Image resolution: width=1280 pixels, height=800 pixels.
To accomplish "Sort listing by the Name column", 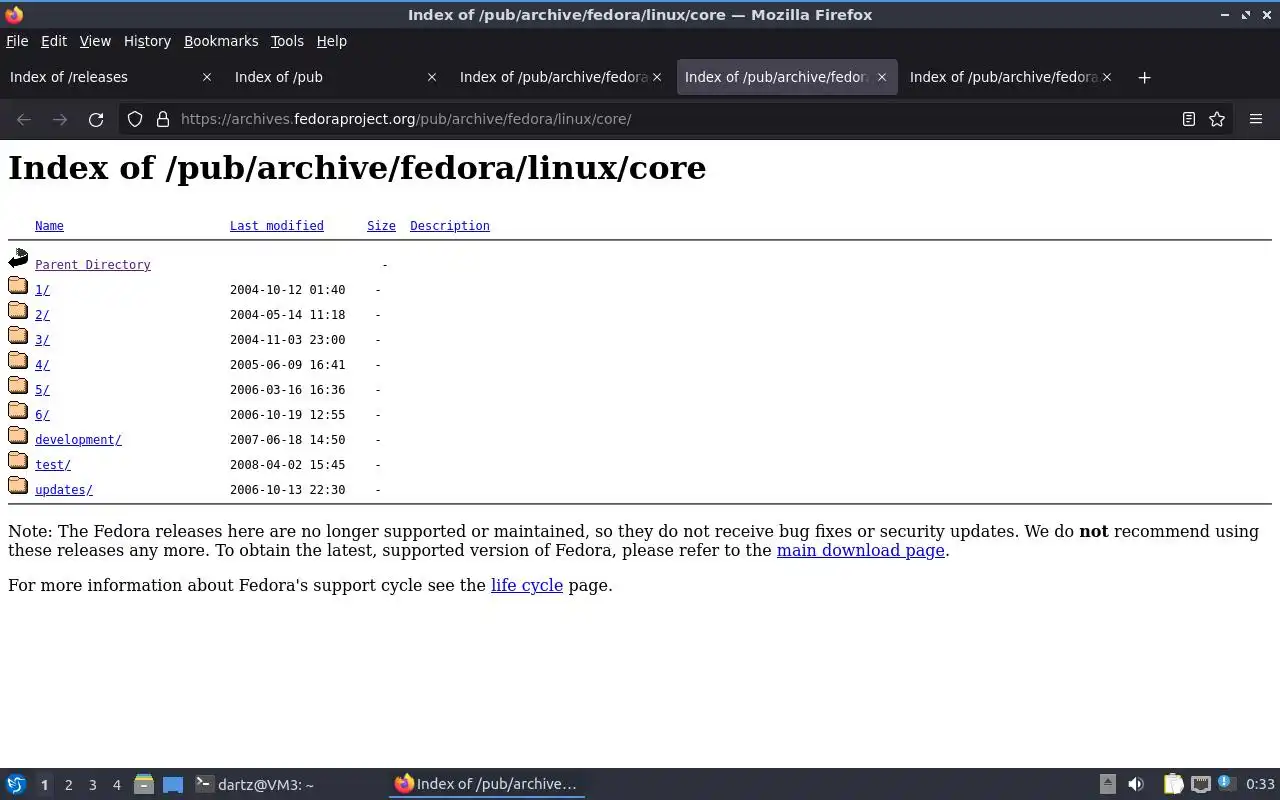I will [x=49, y=226].
